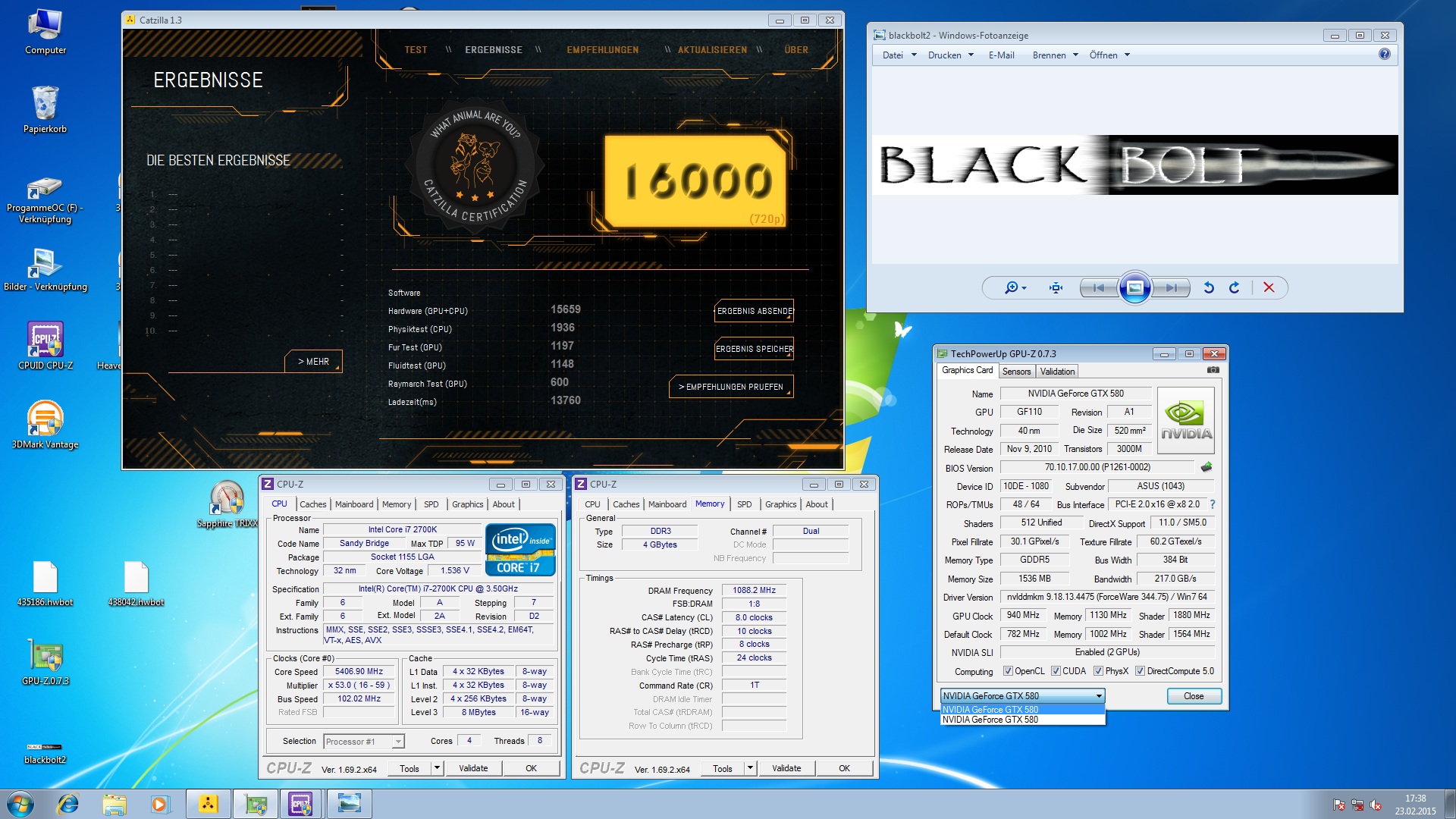Switch to SPD tab in right CPU-Z
This screenshot has width=1456, height=819.
pyautogui.click(x=745, y=504)
